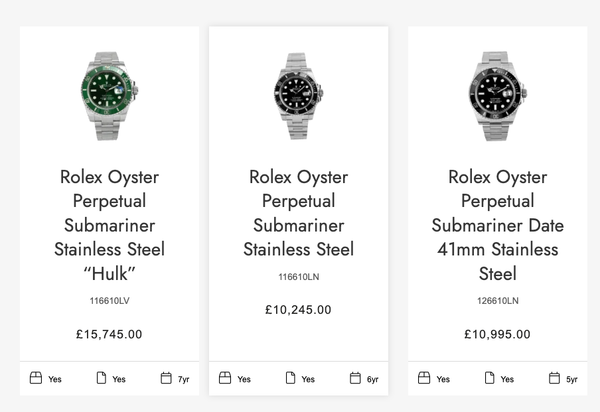Open the Submariner Date 41mm Stainless Steel title
The image size is (600, 412).
pos(497,225)
